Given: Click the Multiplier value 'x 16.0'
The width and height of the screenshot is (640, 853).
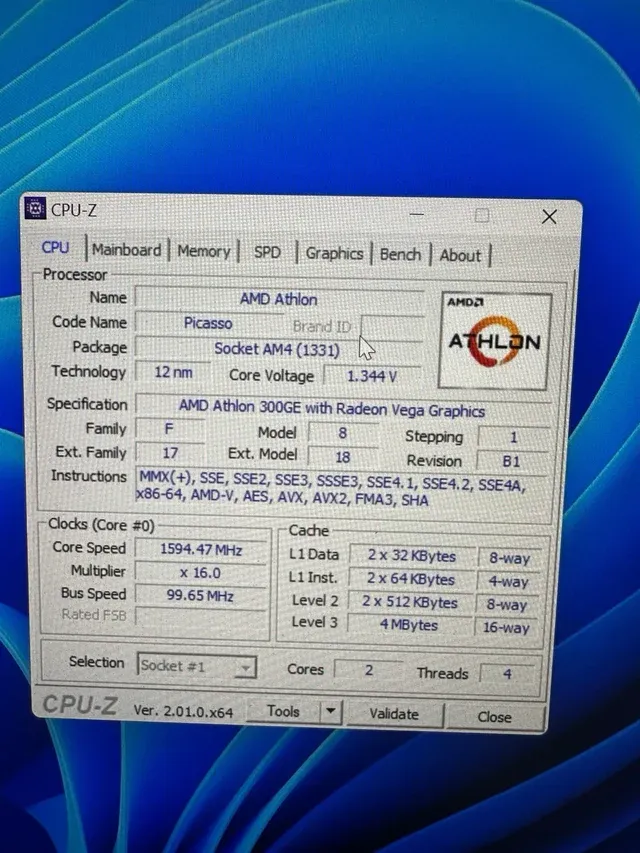Looking at the screenshot, I should coord(200,573).
